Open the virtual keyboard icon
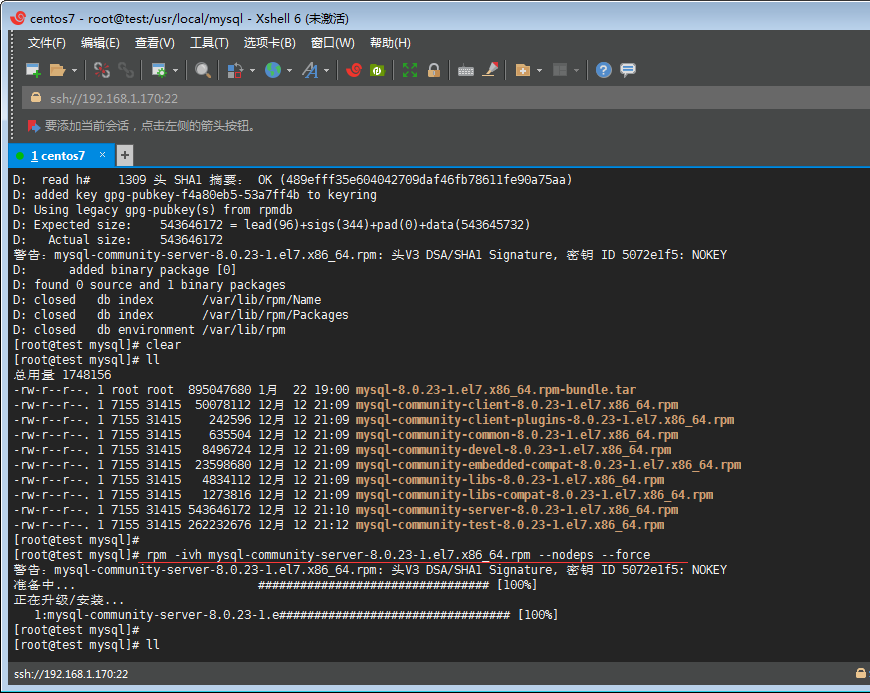Viewport: 870px width, 693px height. pyautogui.click(x=466, y=70)
